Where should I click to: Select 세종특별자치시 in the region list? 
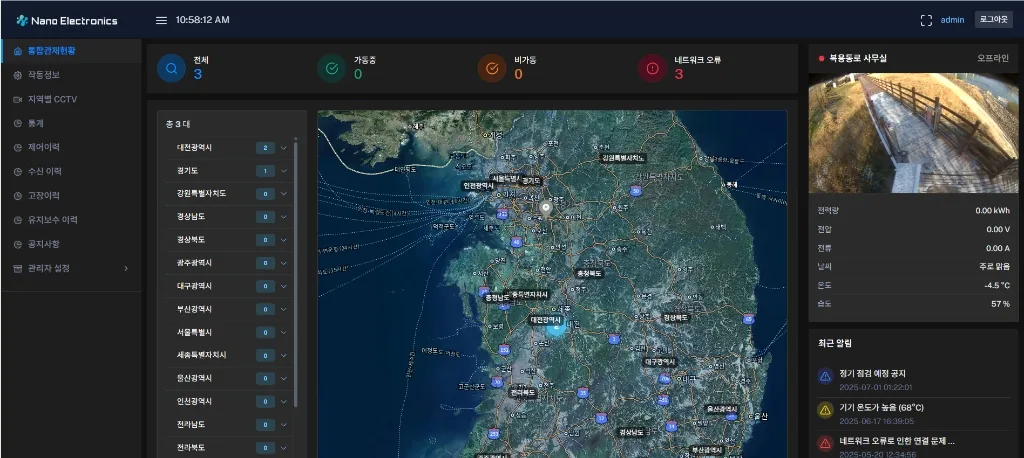pos(229,355)
